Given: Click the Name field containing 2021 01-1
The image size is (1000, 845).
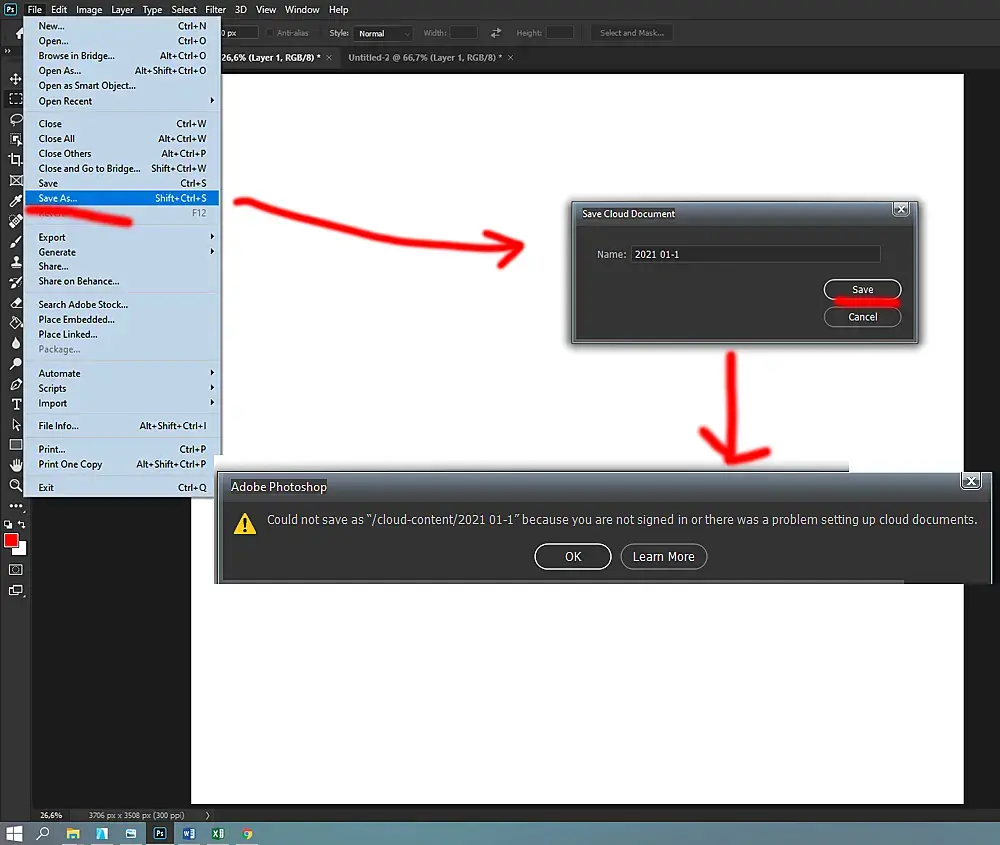Looking at the screenshot, I should click(x=756, y=254).
